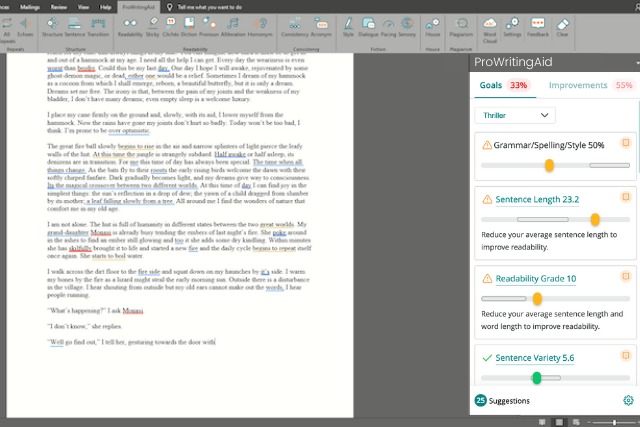Open the Structure report

[x=52, y=28]
